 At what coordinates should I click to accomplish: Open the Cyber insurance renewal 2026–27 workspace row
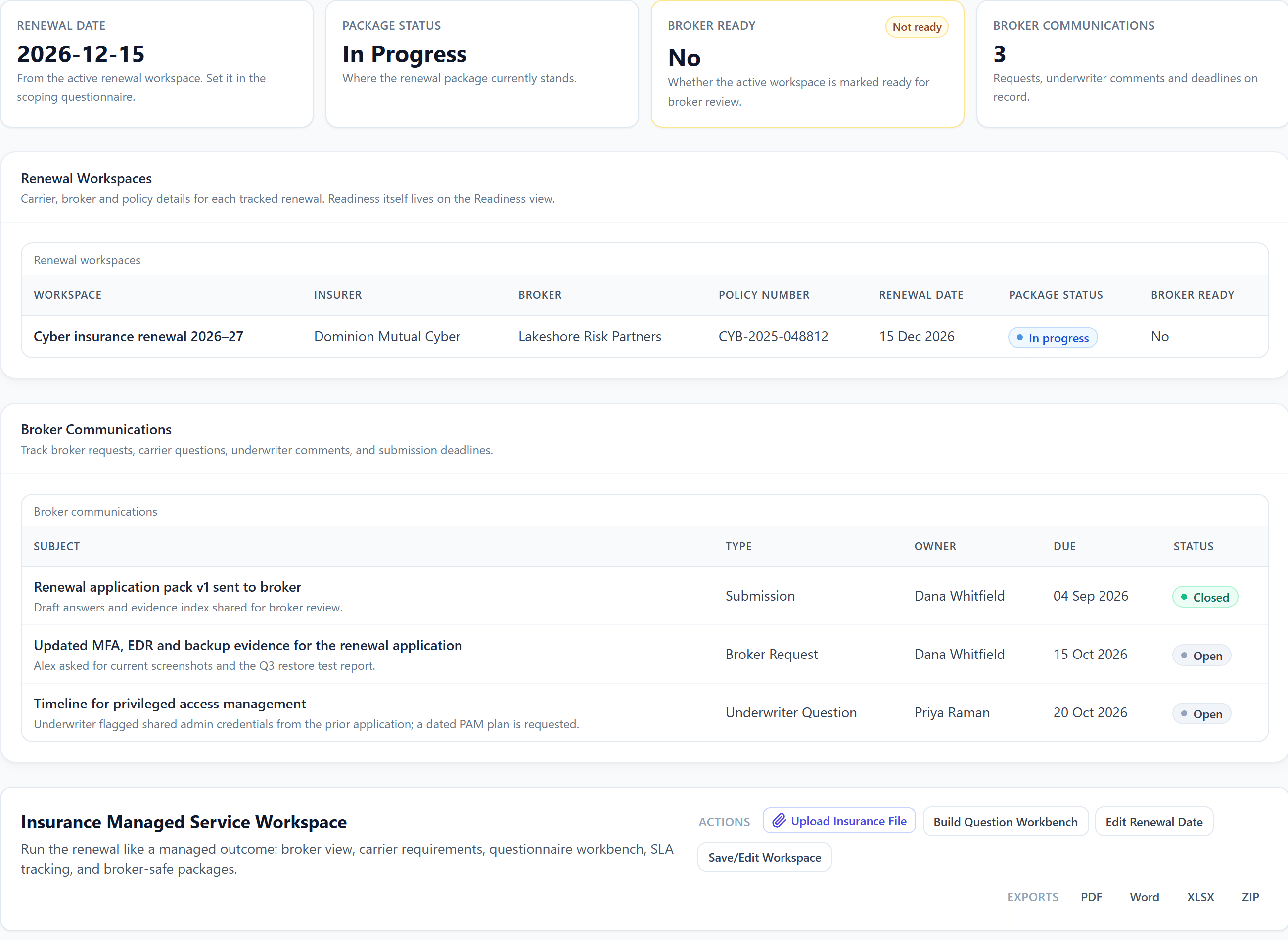click(644, 337)
